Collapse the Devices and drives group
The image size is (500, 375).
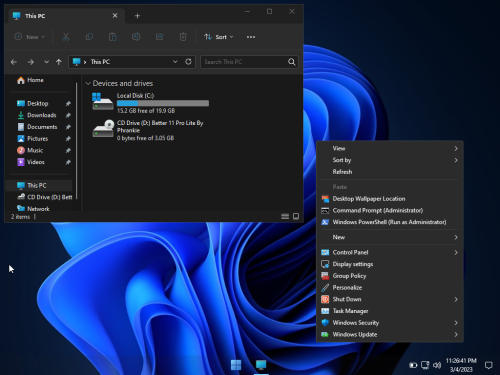tap(88, 83)
